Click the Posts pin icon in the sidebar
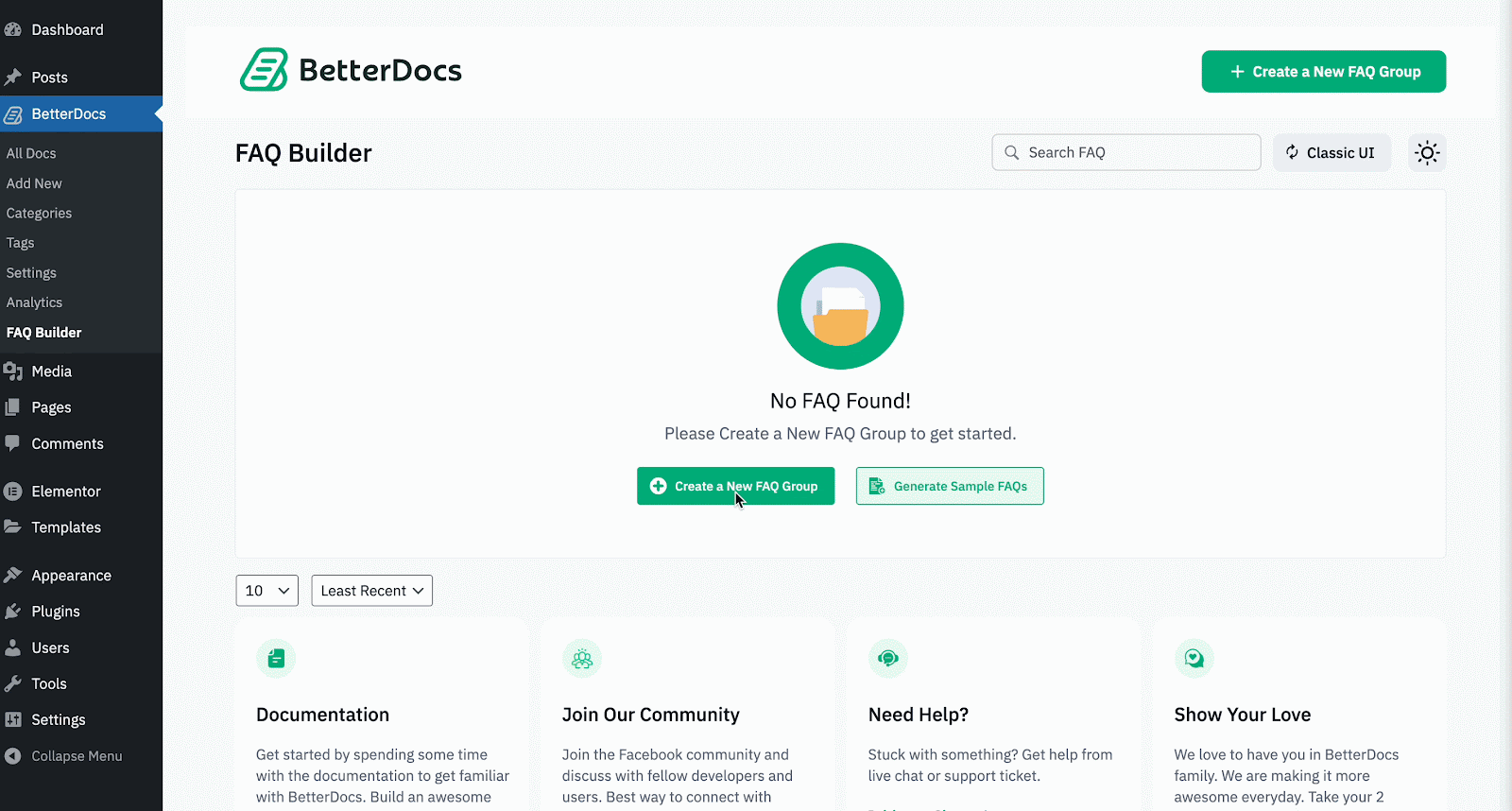This screenshot has width=1512, height=811. pyautogui.click(x=13, y=78)
